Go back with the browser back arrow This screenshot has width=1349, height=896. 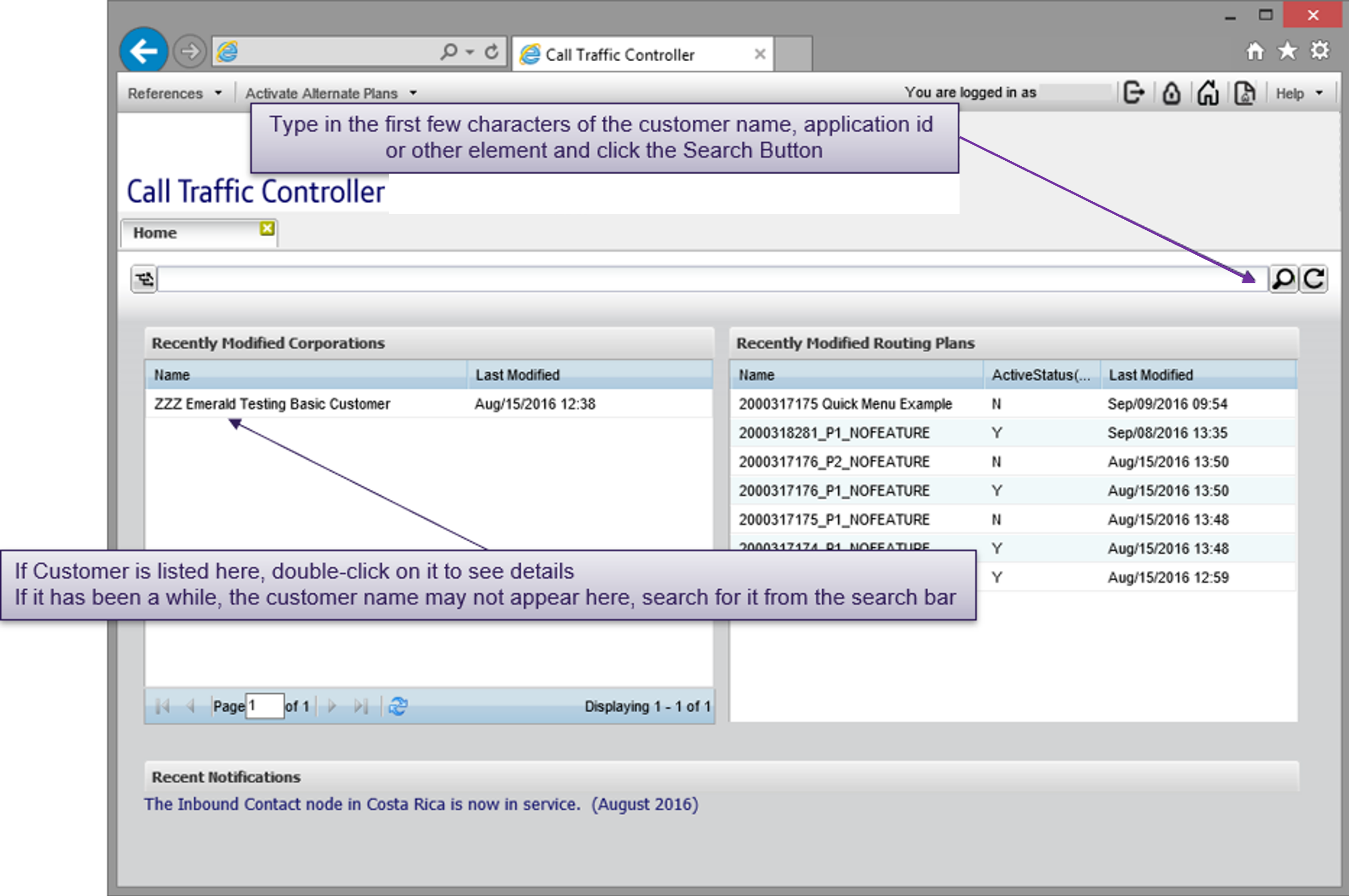(x=143, y=50)
